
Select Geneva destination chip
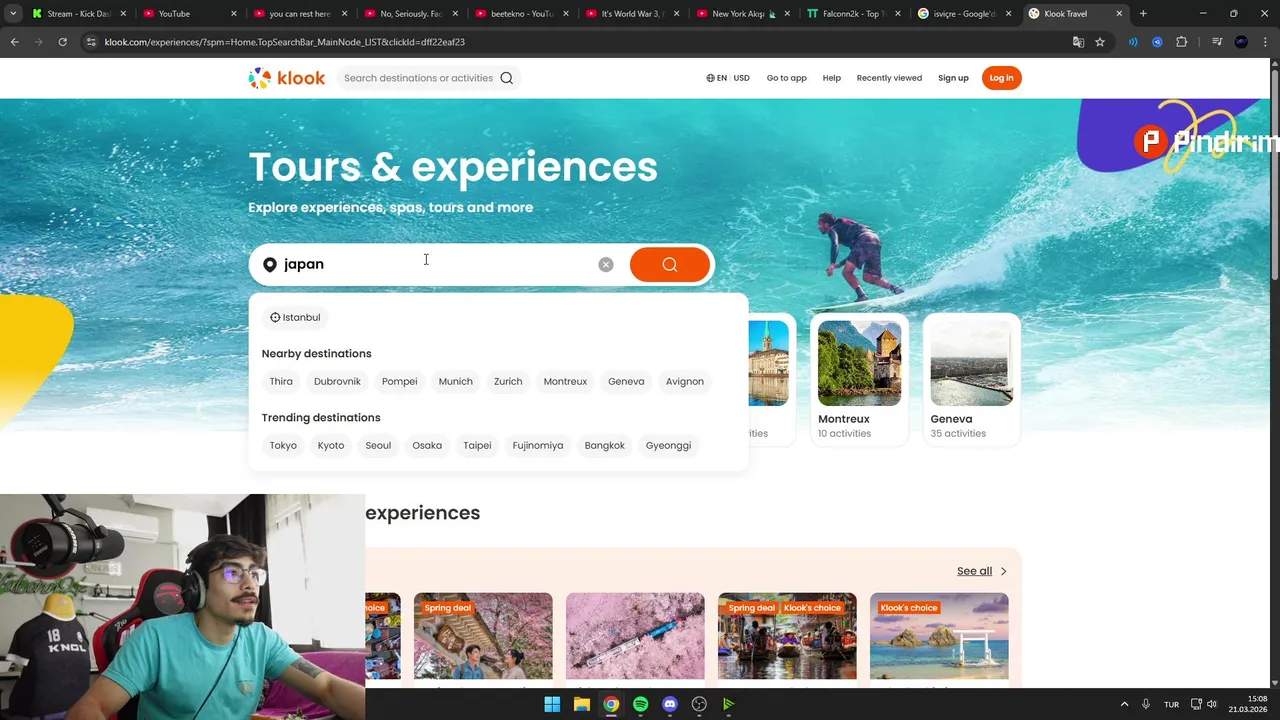pos(626,381)
